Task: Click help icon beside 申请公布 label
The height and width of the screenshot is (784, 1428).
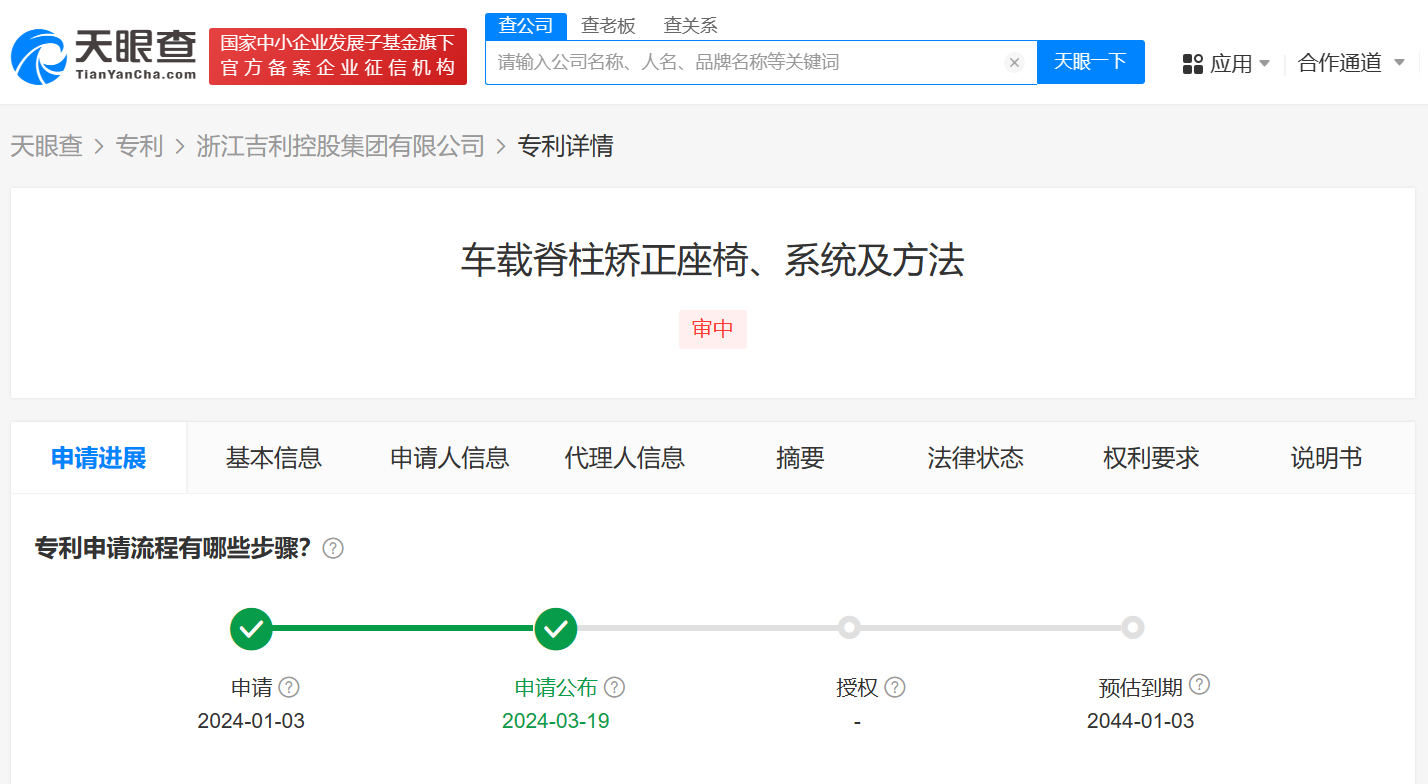Action: 615,687
